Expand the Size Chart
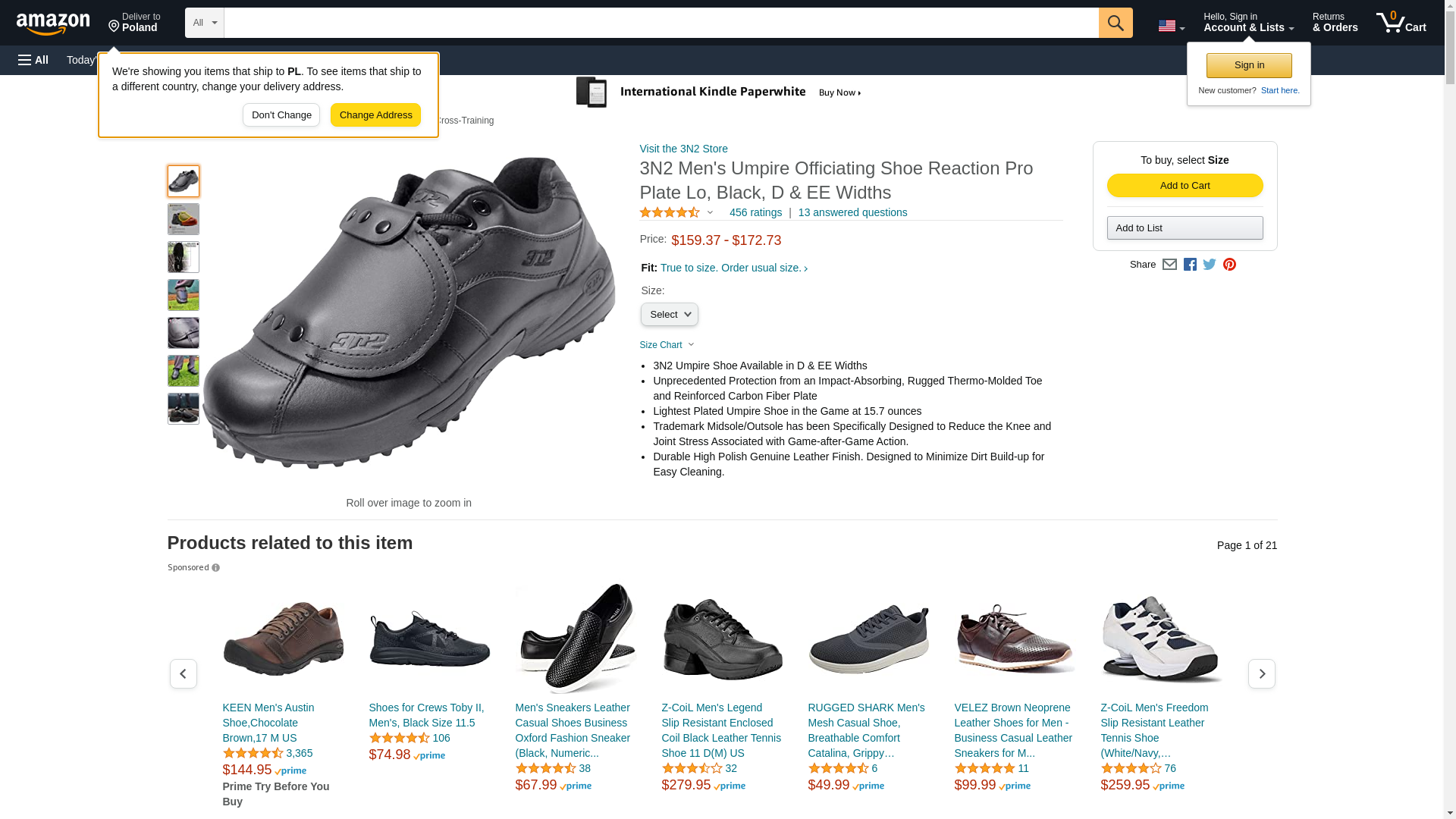This screenshot has width=1456, height=819. pyautogui.click(x=667, y=345)
